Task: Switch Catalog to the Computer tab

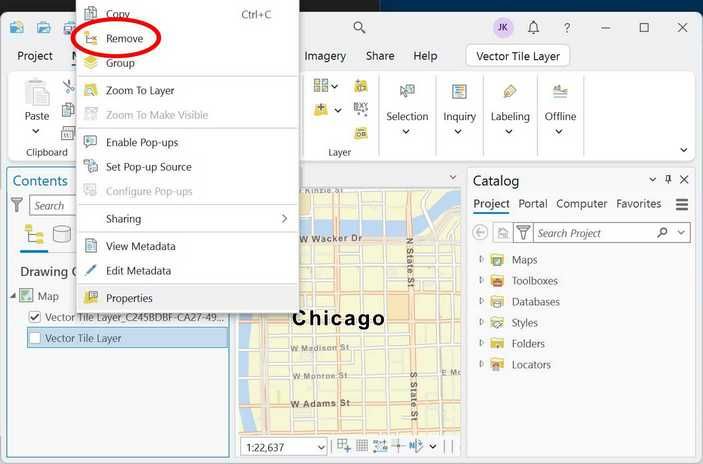Action: pos(581,204)
